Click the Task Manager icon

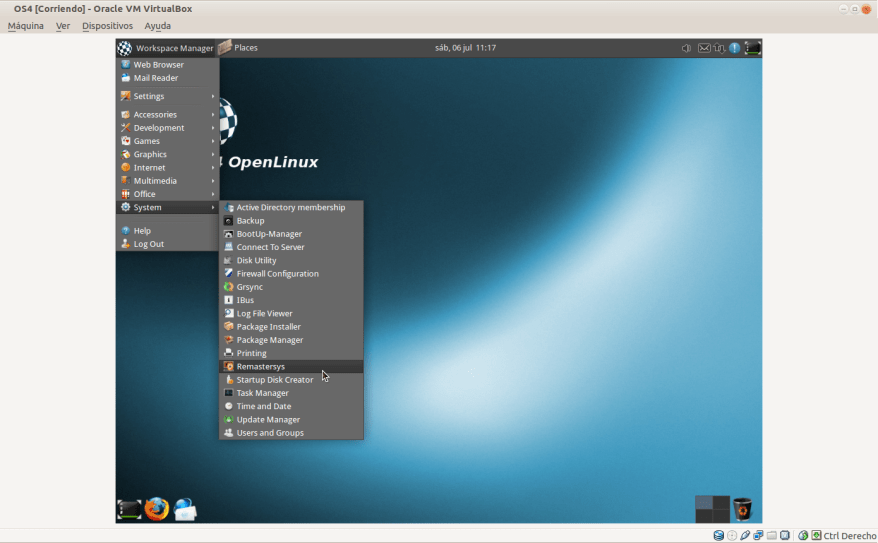(x=228, y=393)
